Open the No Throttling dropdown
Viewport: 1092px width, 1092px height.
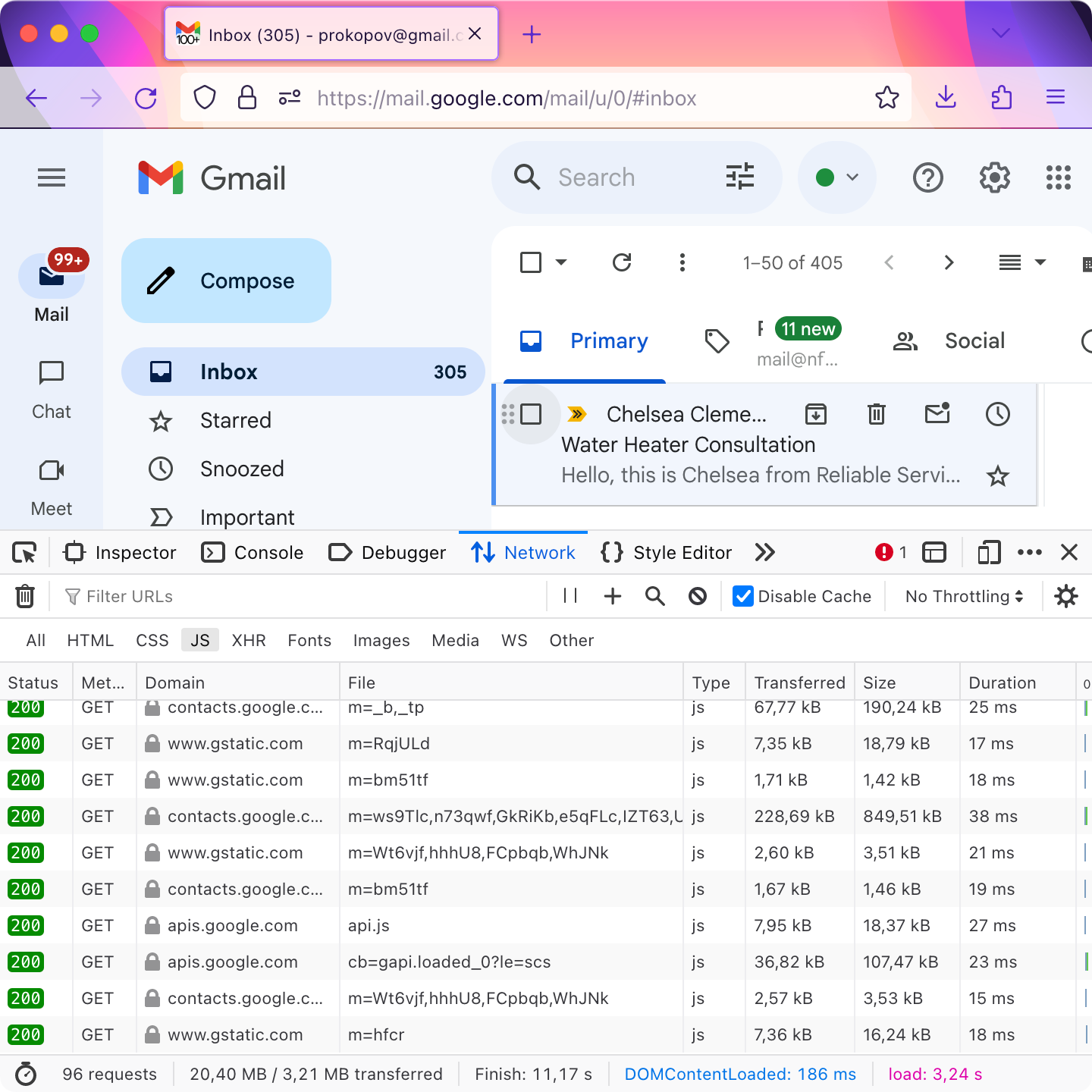pyautogui.click(x=964, y=597)
